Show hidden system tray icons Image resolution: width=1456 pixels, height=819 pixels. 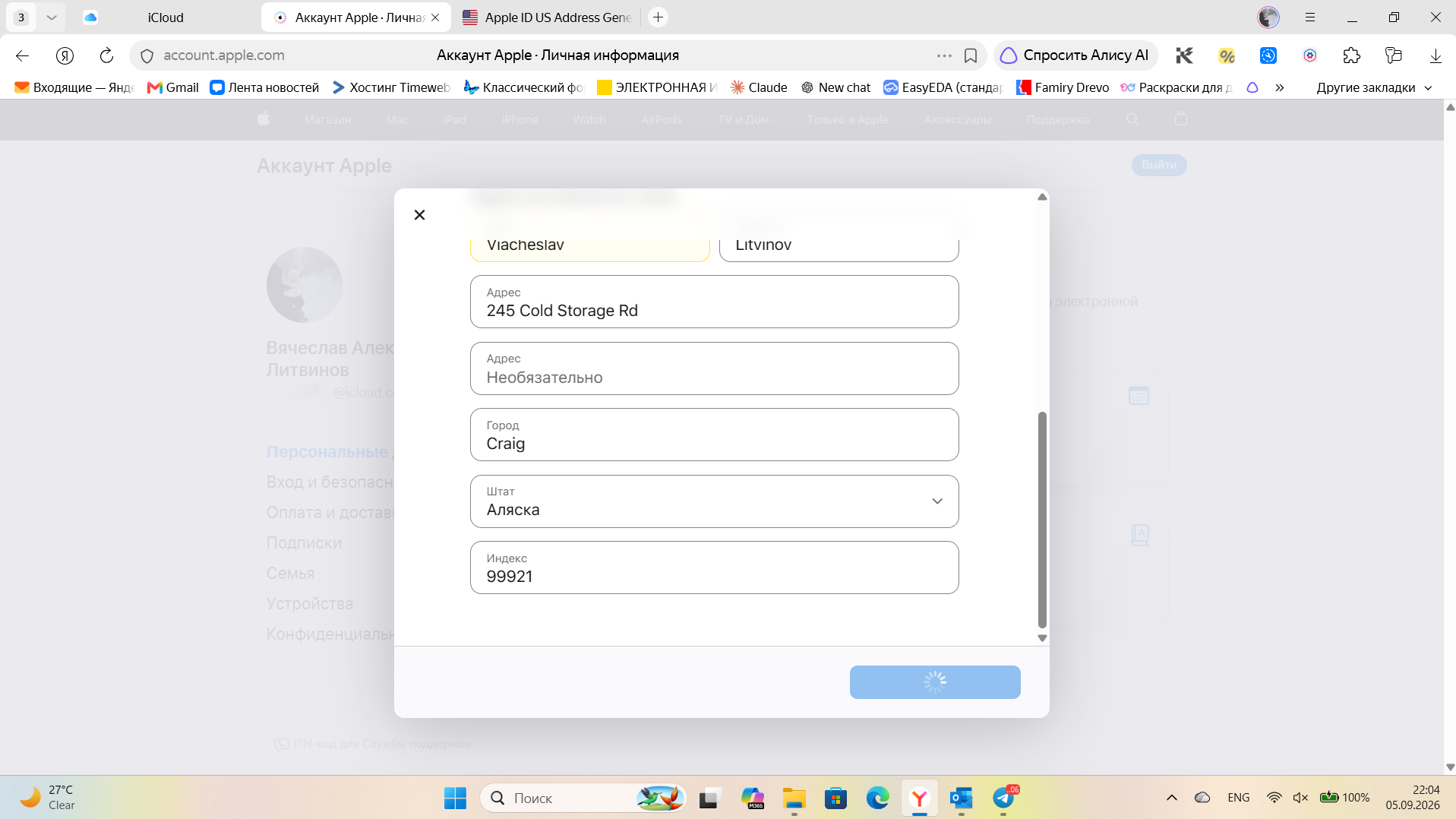1171,798
